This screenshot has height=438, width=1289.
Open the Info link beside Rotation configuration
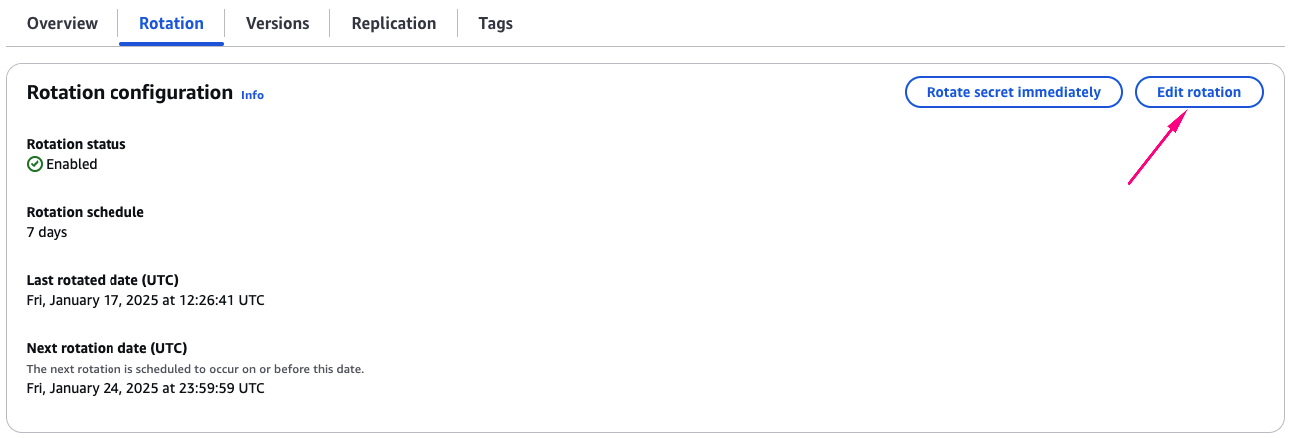click(252, 95)
